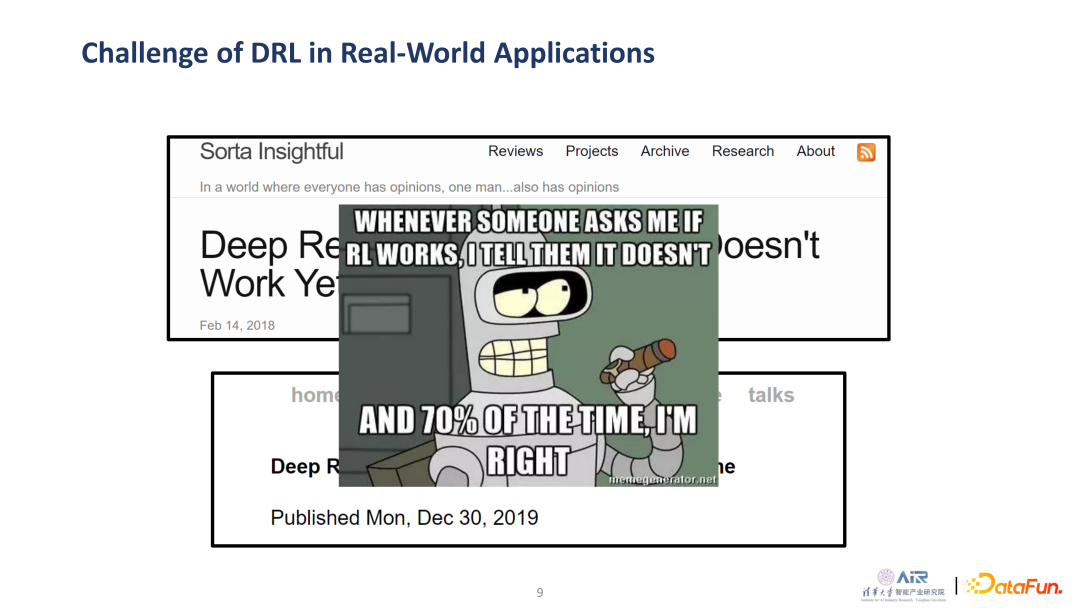Click the DataFun logo
The image size is (1080, 608).
pos(1013,585)
